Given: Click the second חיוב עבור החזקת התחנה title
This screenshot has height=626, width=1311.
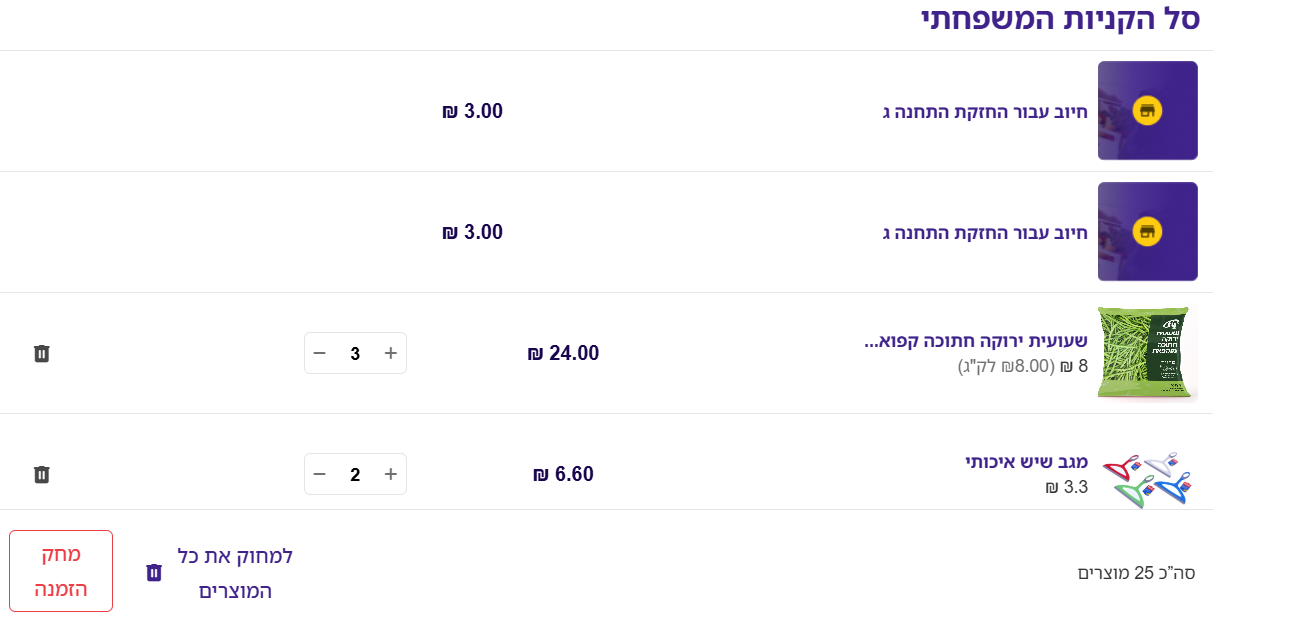Looking at the screenshot, I should 984,232.
